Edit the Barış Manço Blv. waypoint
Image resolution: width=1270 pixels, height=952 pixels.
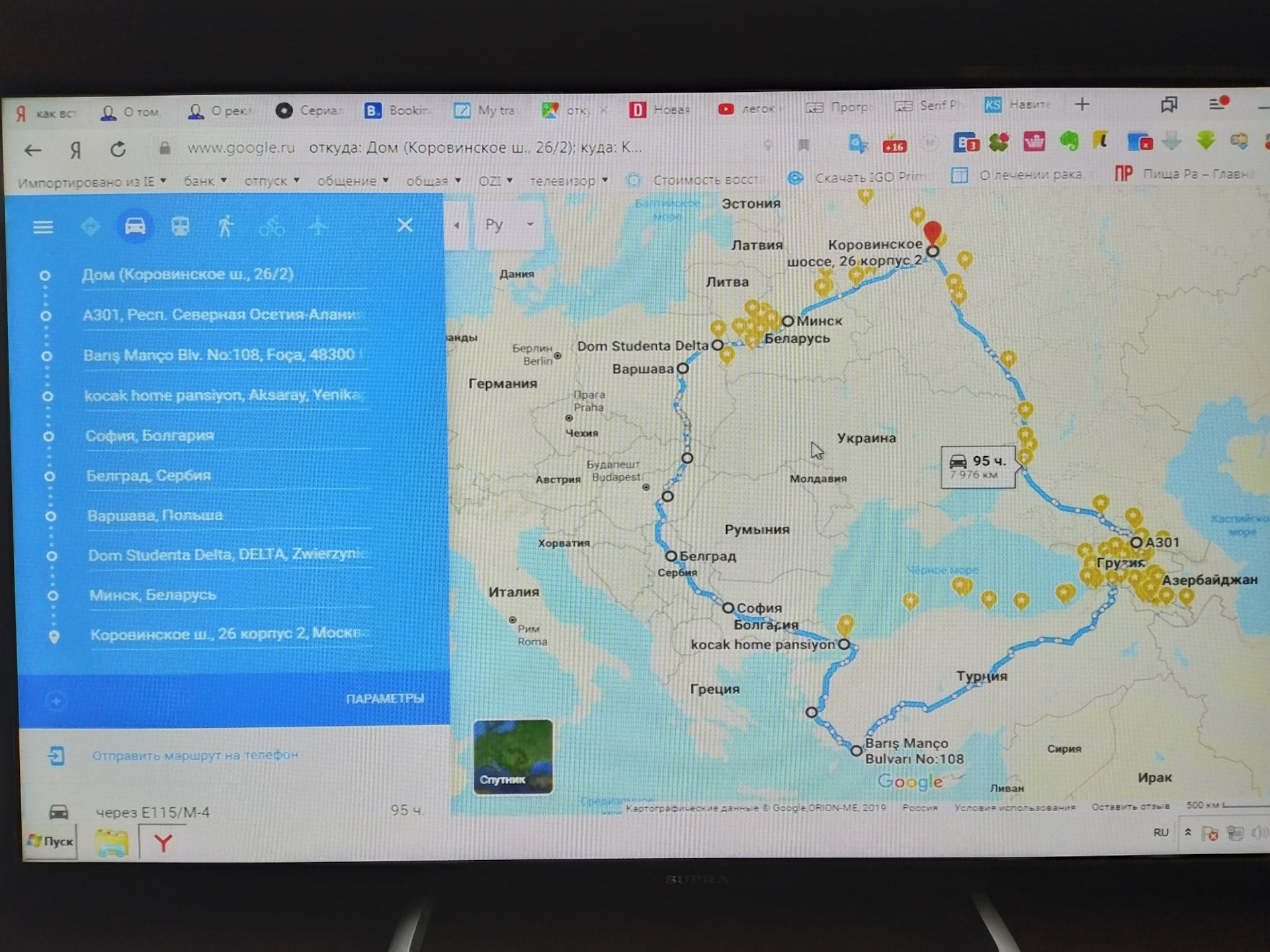(x=225, y=356)
